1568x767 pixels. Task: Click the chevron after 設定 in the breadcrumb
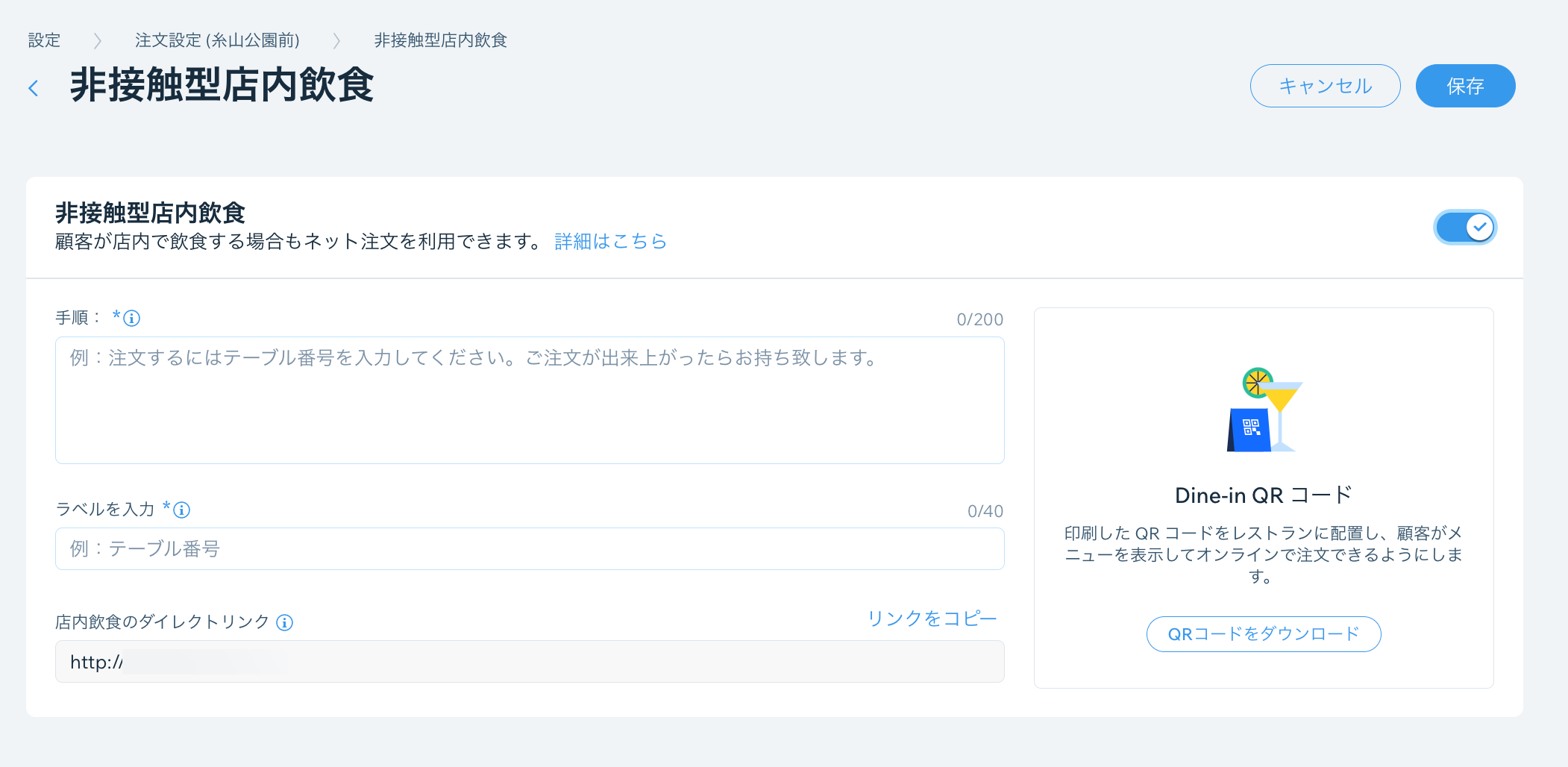(x=97, y=40)
